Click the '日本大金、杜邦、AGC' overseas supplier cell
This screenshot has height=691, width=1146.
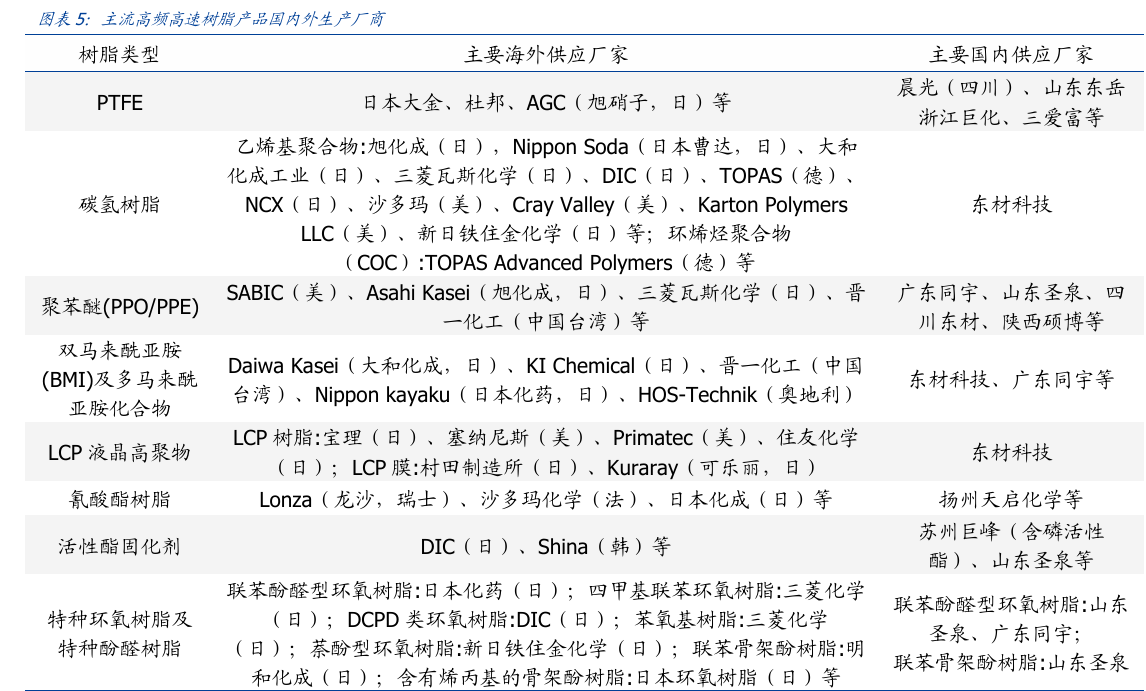point(546,102)
